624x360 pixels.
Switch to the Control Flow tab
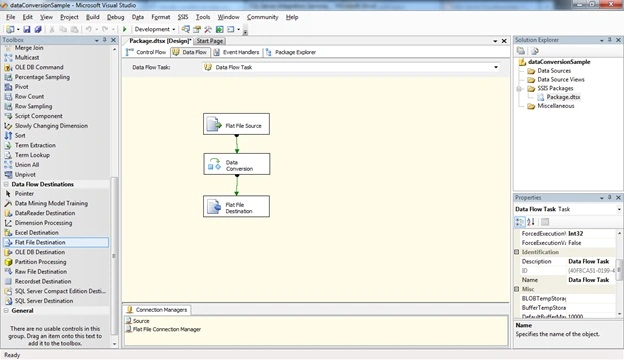coord(146,52)
